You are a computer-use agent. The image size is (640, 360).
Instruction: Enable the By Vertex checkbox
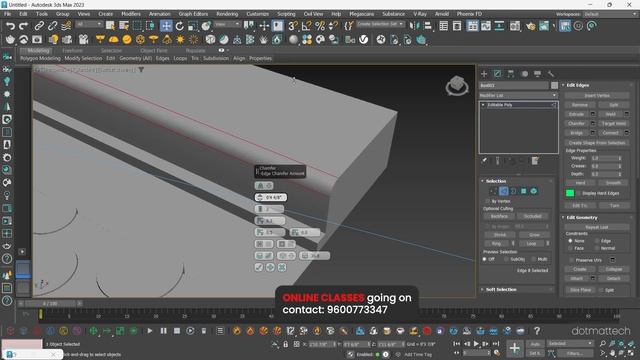488,201
